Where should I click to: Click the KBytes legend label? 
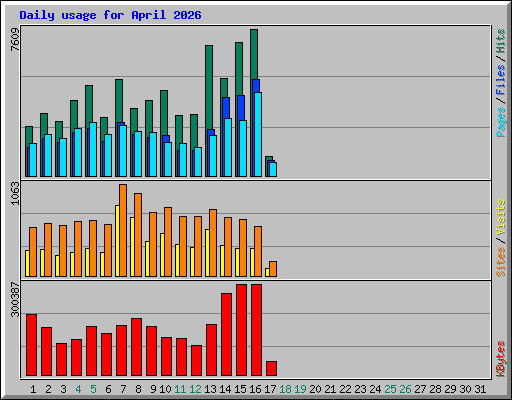point(500,359)
